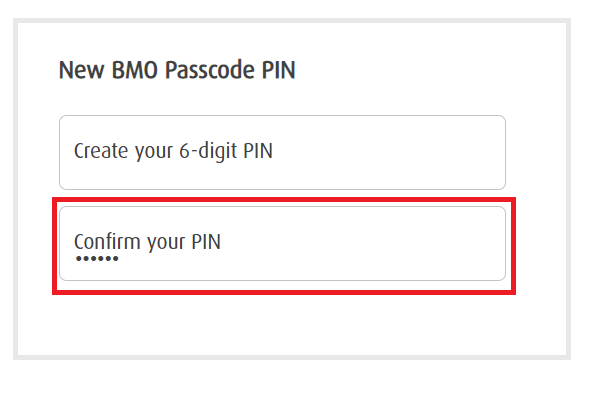The width and height of the screenshot is (594, 393).
Task: Click the red highlight border around Confirm field
Action: [x=284, y=199]
